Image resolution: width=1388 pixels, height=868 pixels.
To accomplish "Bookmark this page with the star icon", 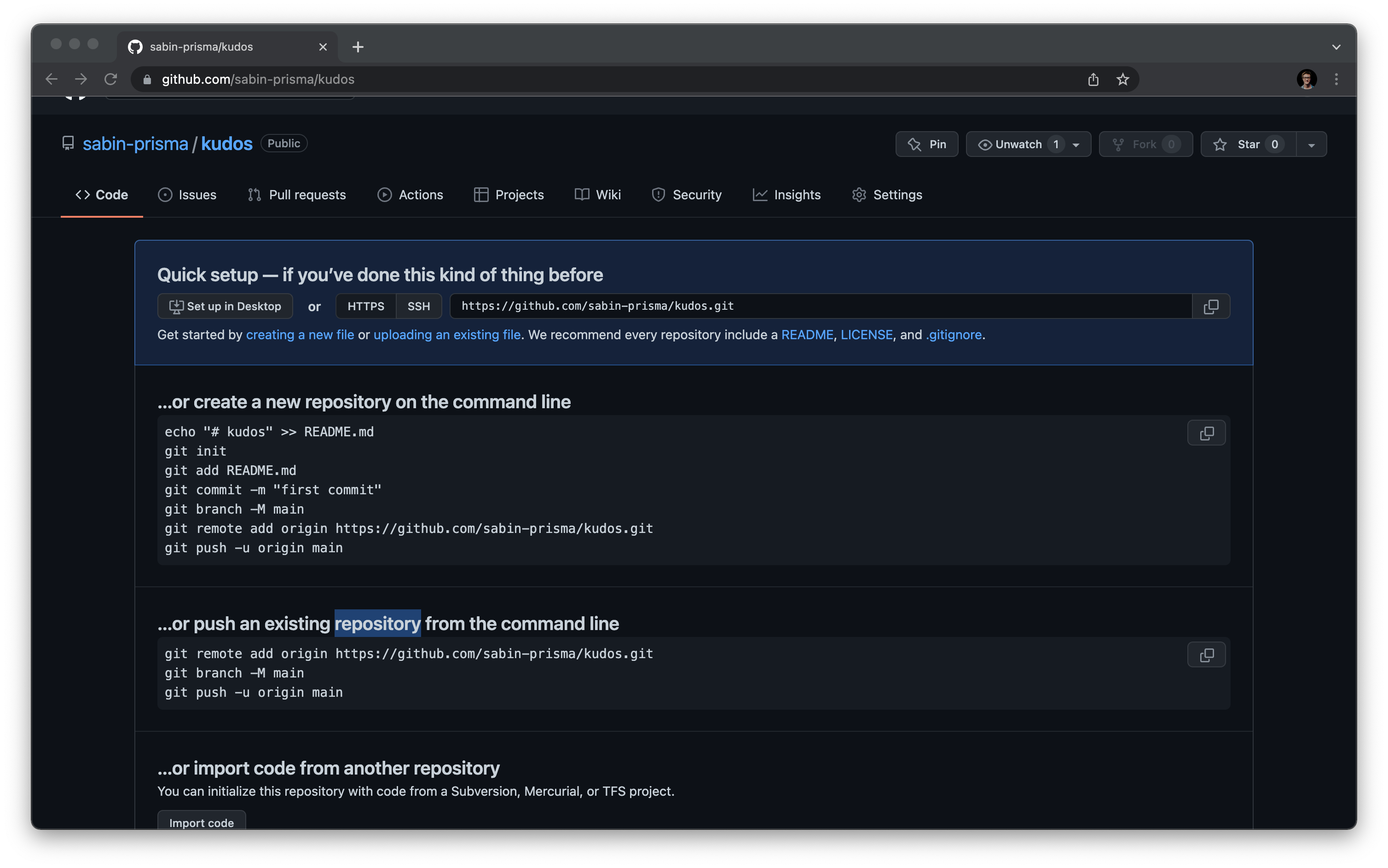I will pos(1122,79).
